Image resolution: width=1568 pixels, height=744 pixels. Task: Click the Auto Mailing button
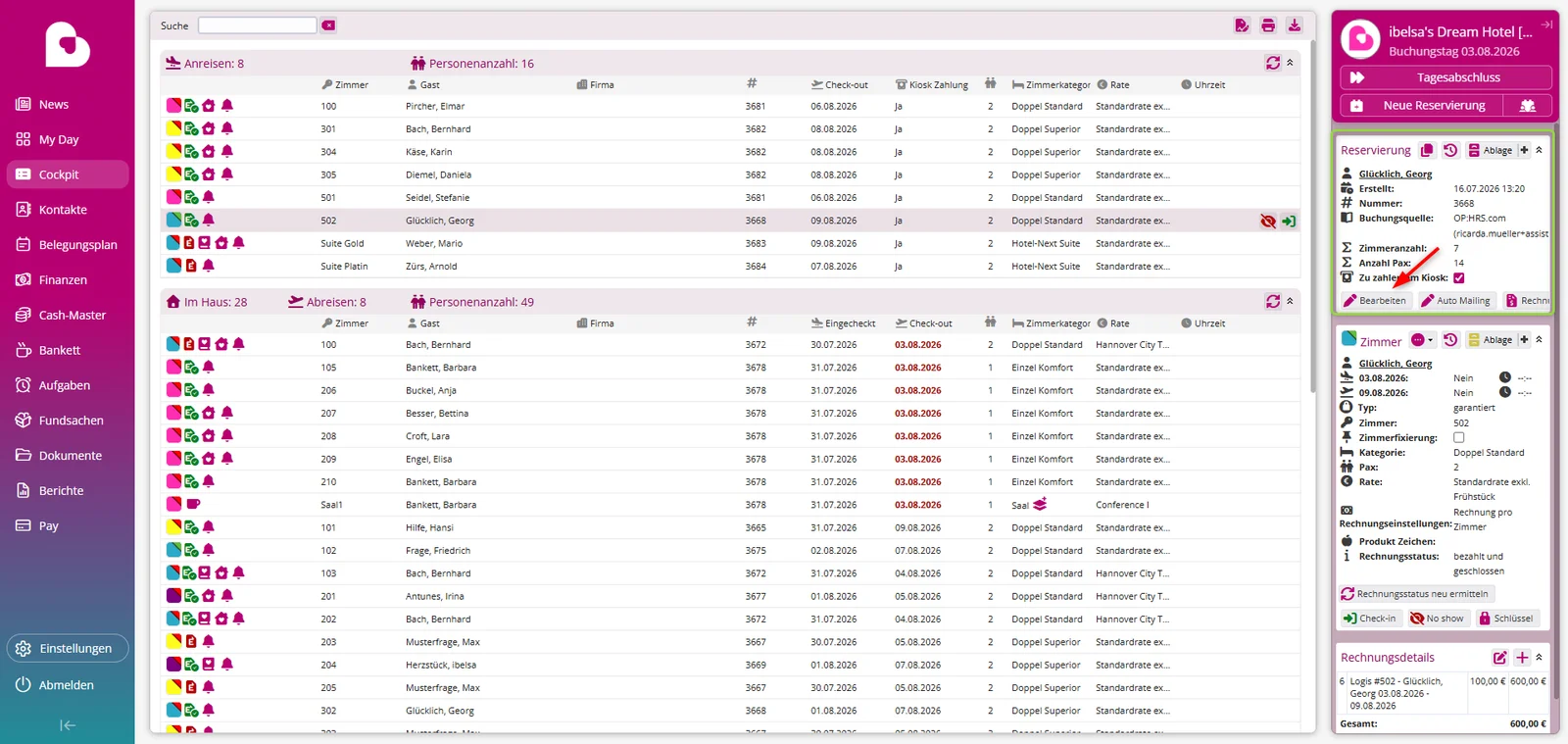tap(1455, 301)
